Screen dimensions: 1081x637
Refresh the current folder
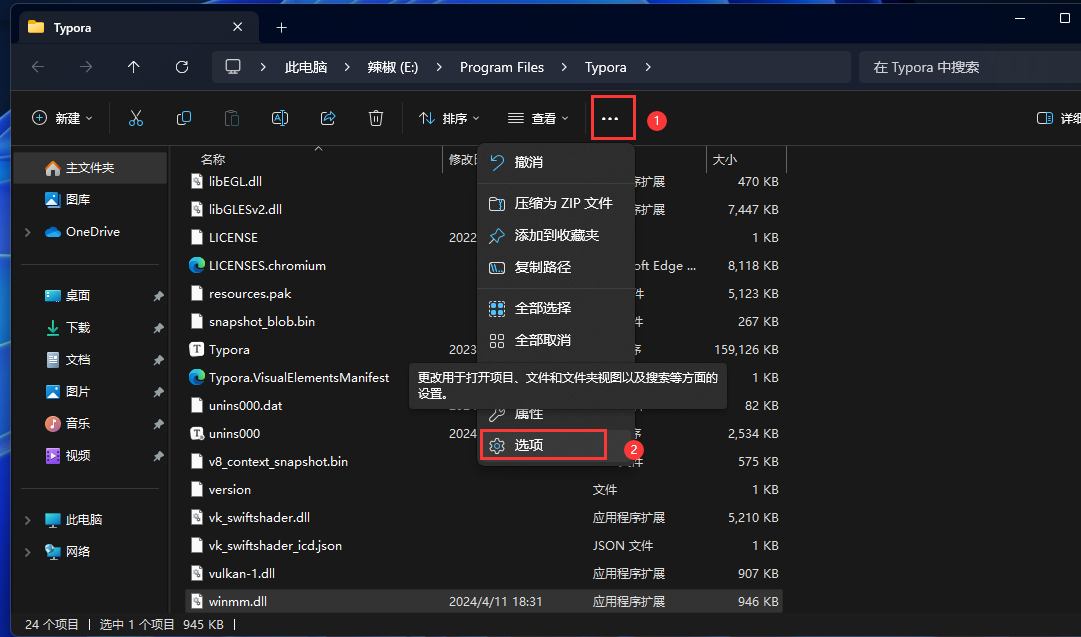pos(182,67)
